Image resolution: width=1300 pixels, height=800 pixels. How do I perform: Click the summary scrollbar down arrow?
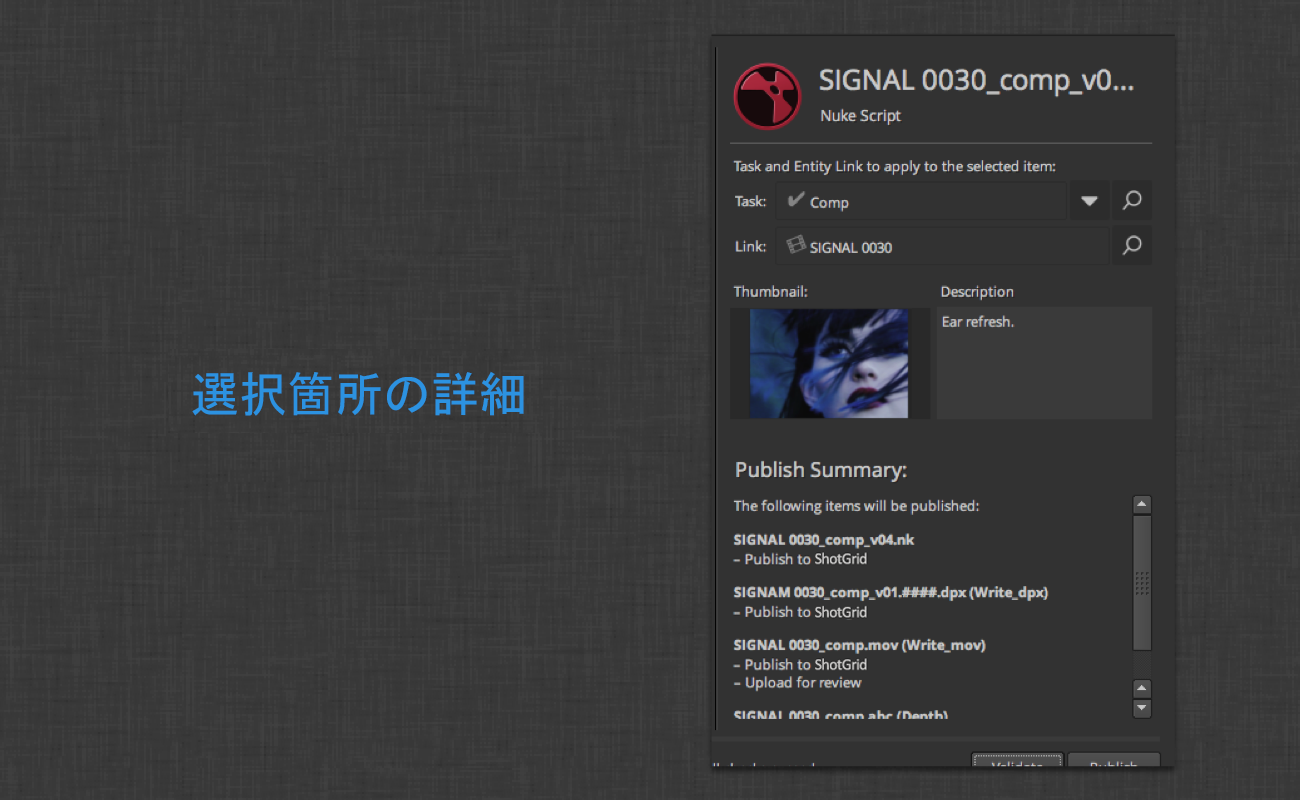[x=1142, y=708]
